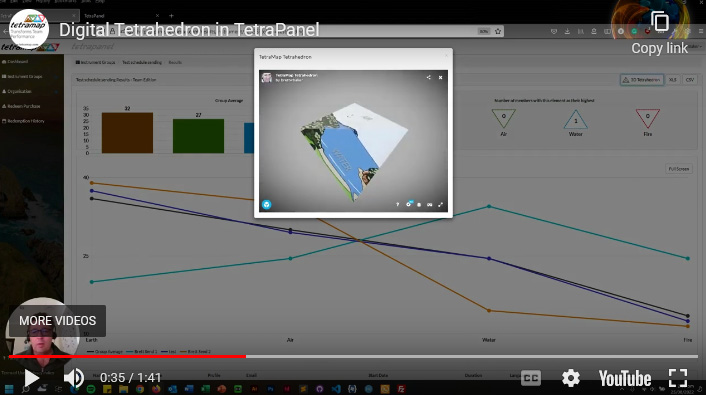Open the tetramap channel avatar
This screenshot has width=706, height=395.
29,29
